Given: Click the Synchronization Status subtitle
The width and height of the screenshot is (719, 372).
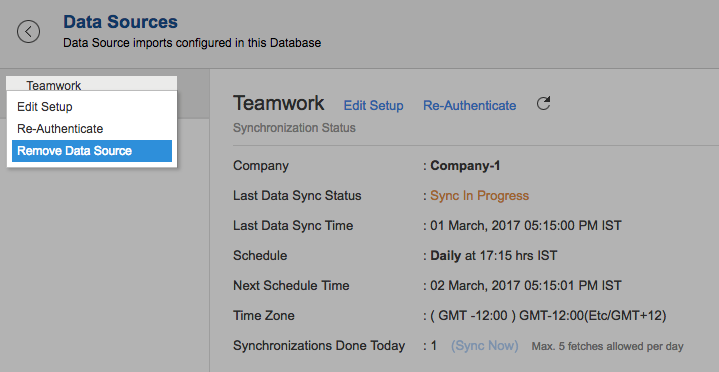Looking at the screenshot, I should pos(294,128).
